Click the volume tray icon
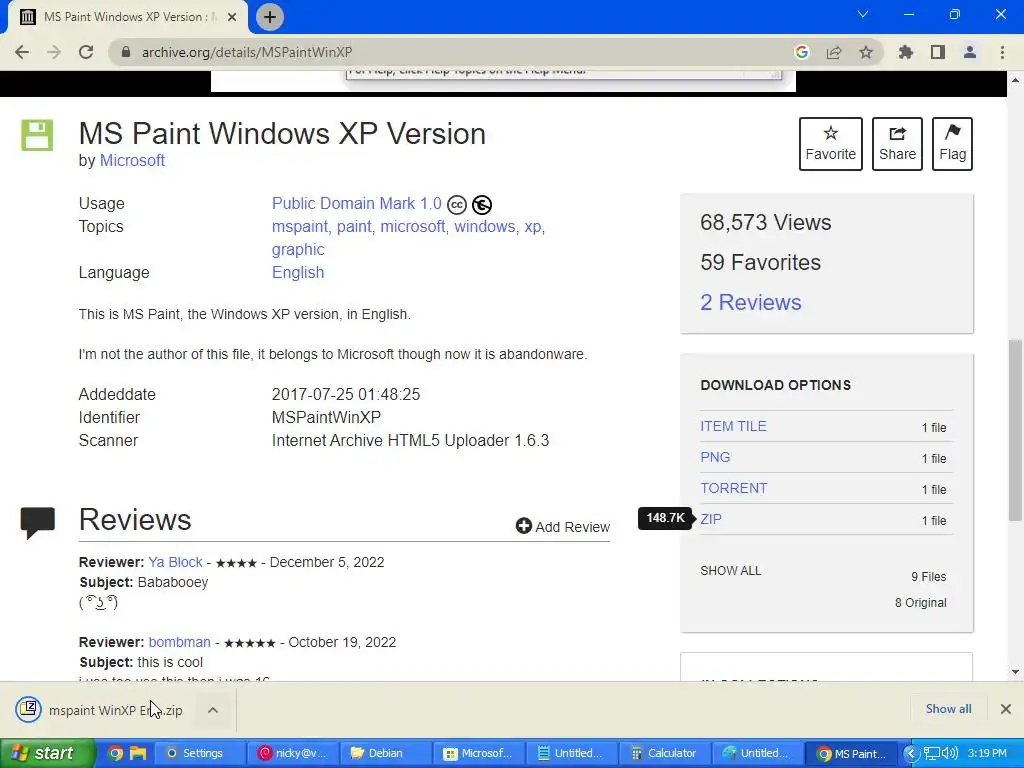 950,754
